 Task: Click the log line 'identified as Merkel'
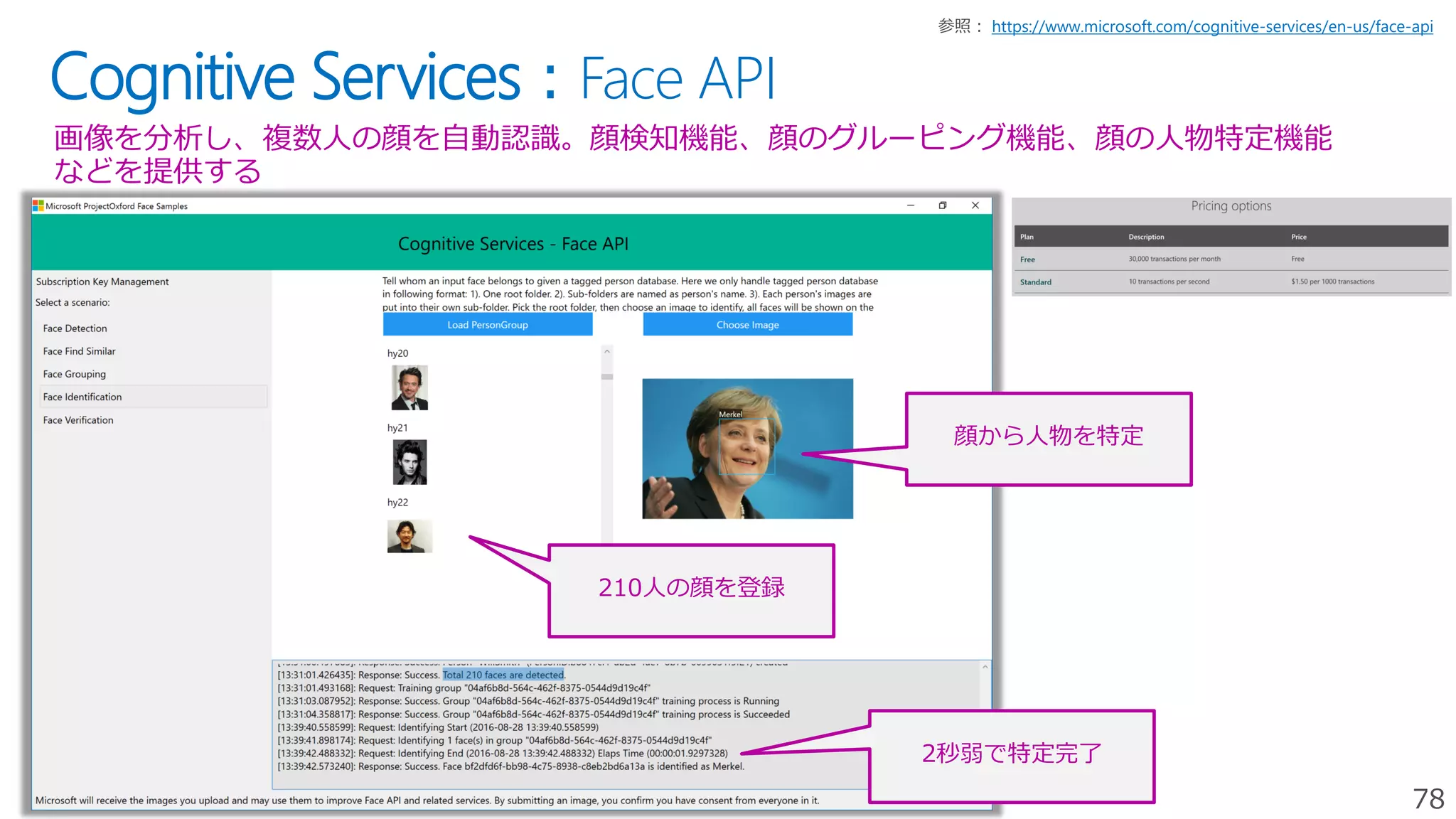point(511,766)
